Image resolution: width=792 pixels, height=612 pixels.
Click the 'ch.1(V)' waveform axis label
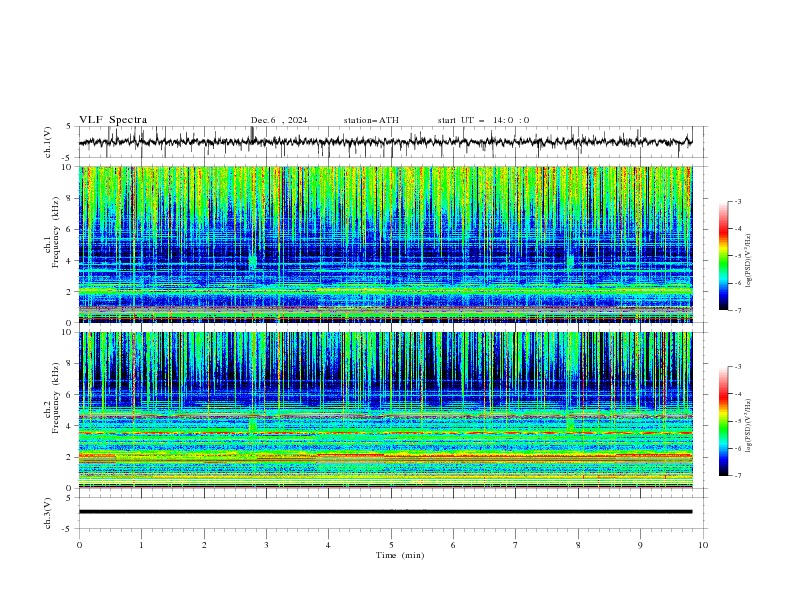[x=47, y=142]
